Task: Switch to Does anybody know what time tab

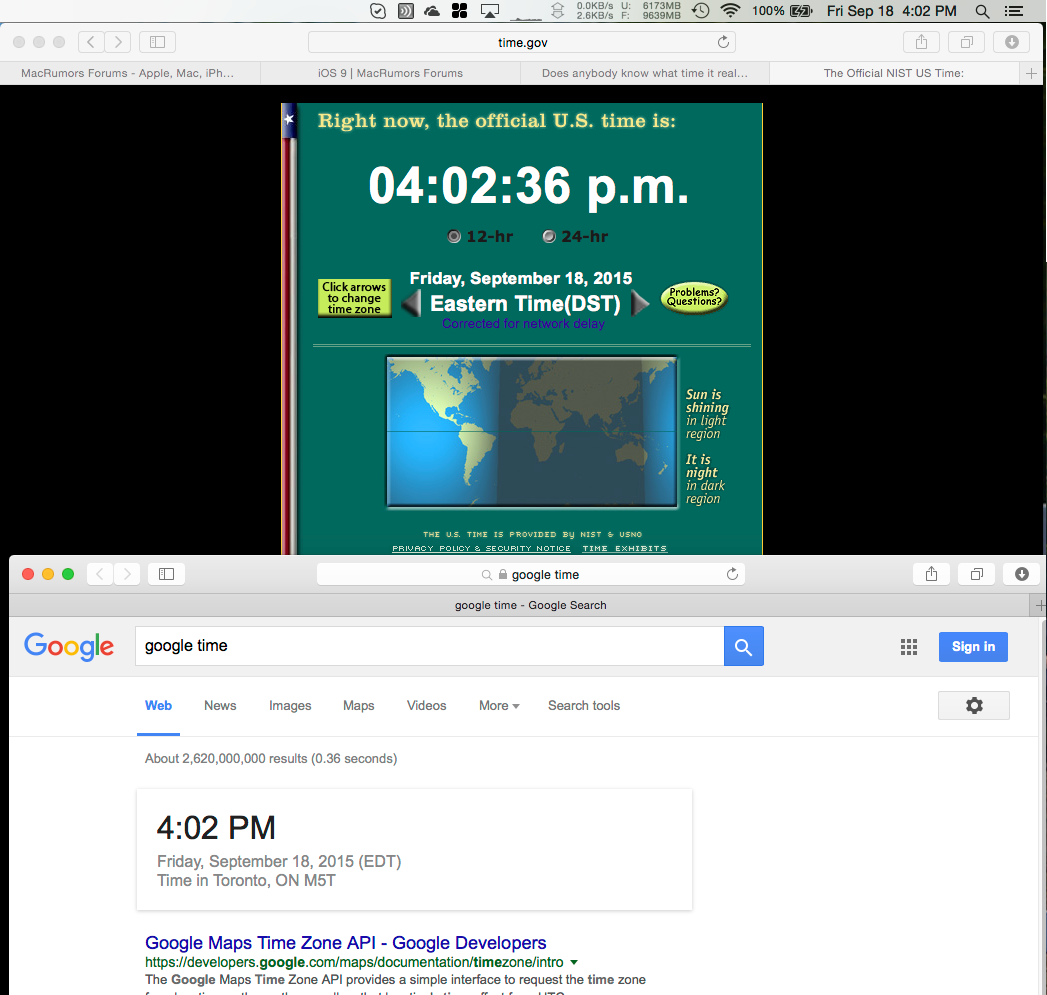Action: click(x=645, y=73)
